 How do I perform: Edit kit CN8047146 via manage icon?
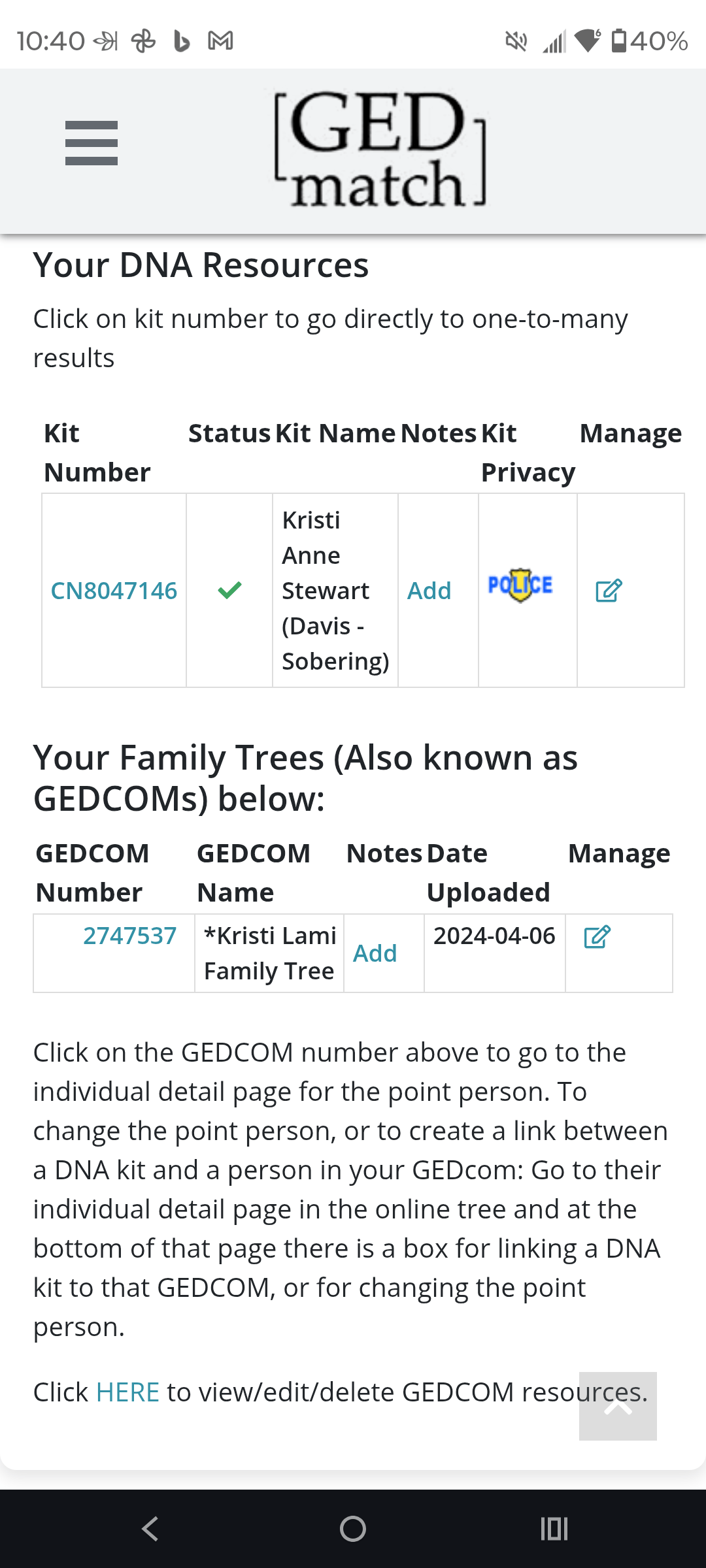(x=609, y=591)
